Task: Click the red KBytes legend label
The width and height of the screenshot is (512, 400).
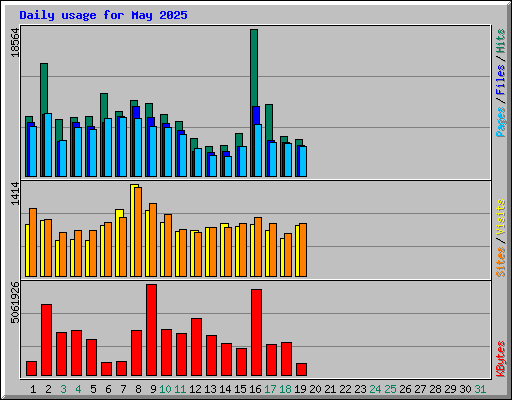Action: 500,359
